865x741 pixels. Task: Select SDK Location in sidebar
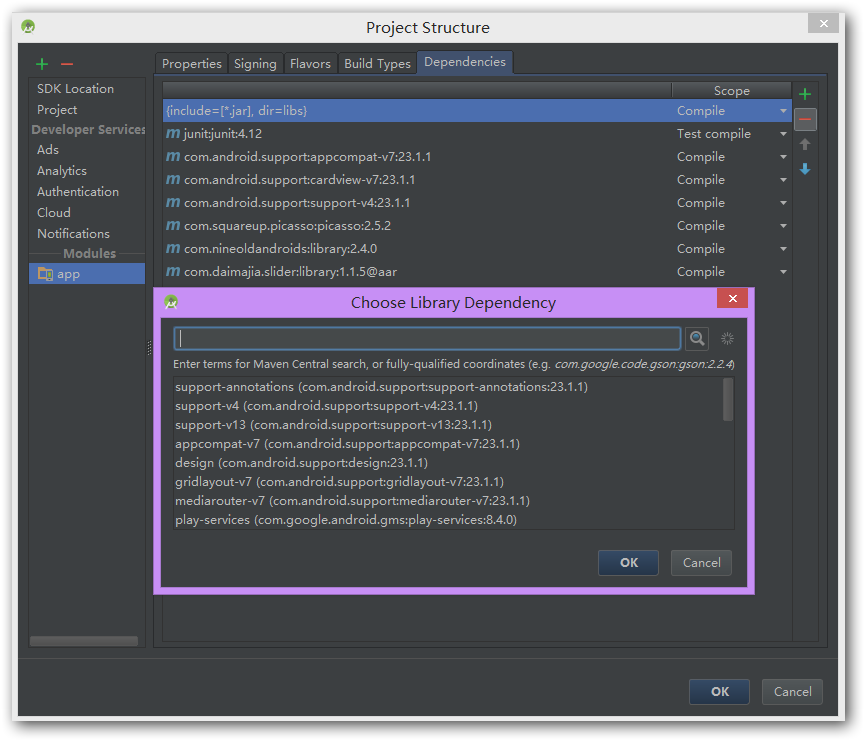76,89
